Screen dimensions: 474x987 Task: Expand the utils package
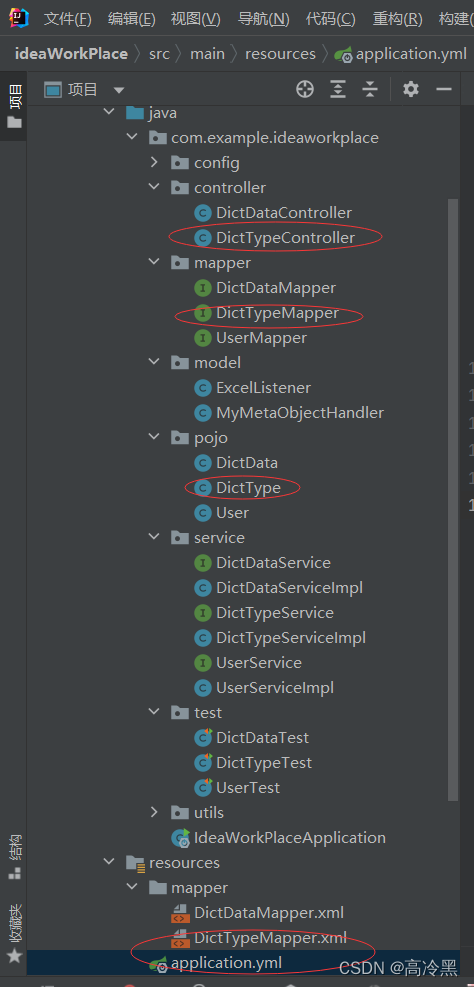[154, 813]
